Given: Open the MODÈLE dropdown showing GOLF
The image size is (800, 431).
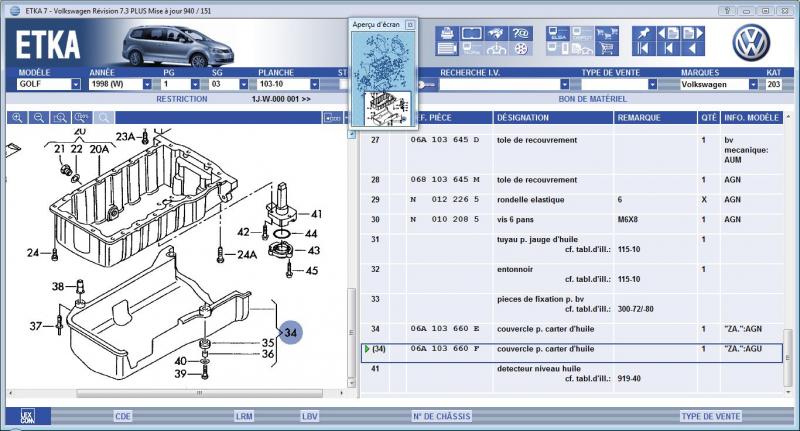Looking at the screenshot, I should [76, 84].
